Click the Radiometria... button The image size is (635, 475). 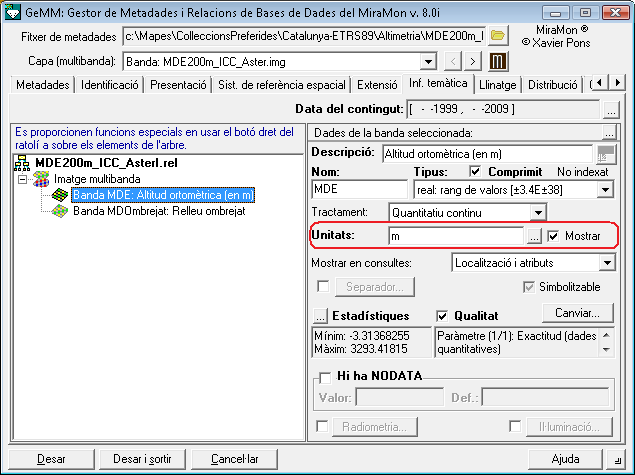[x=374, y=427]
